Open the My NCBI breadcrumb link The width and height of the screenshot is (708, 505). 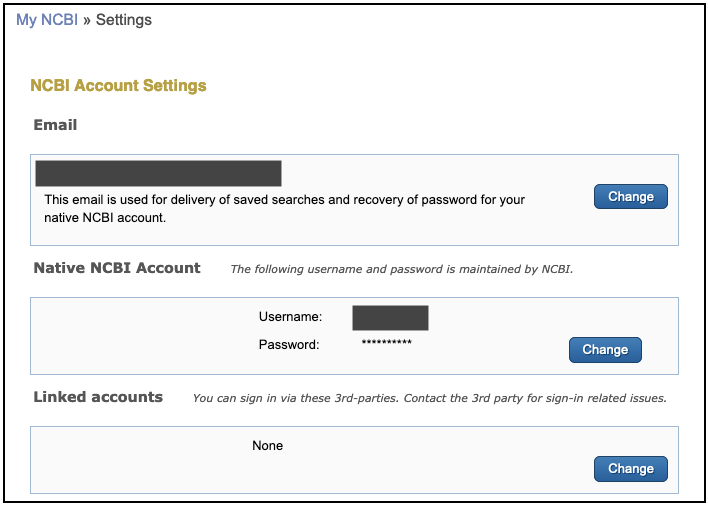[46, 20]
